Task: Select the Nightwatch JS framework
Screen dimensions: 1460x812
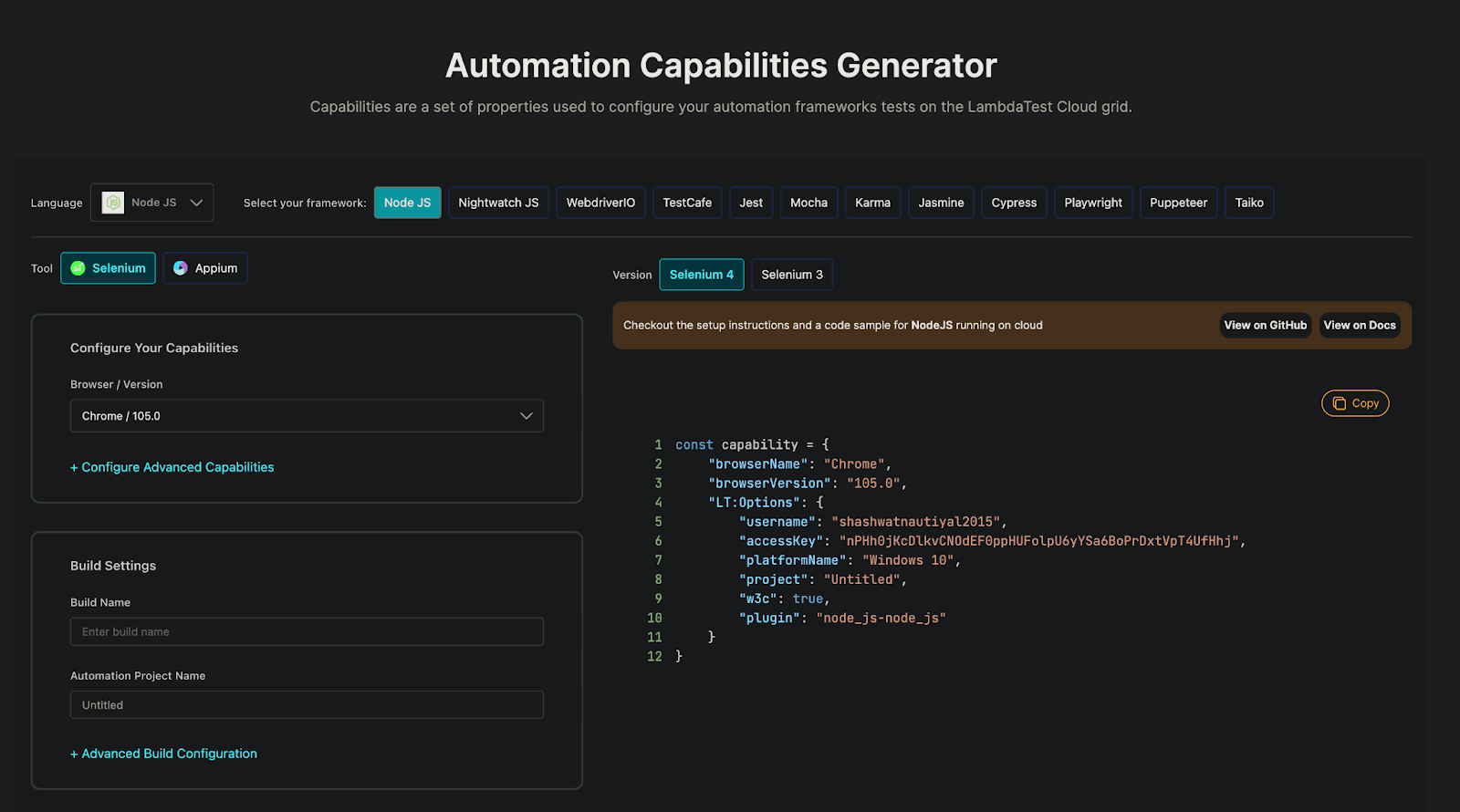Action: tap(498, 203)
